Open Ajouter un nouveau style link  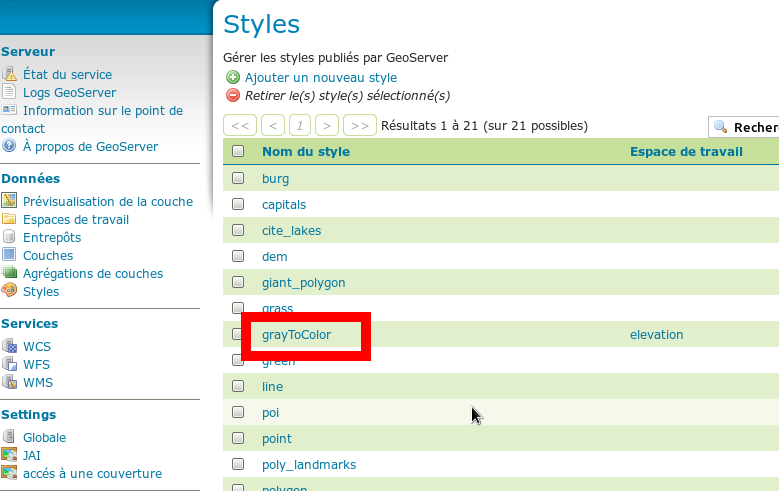321,78
